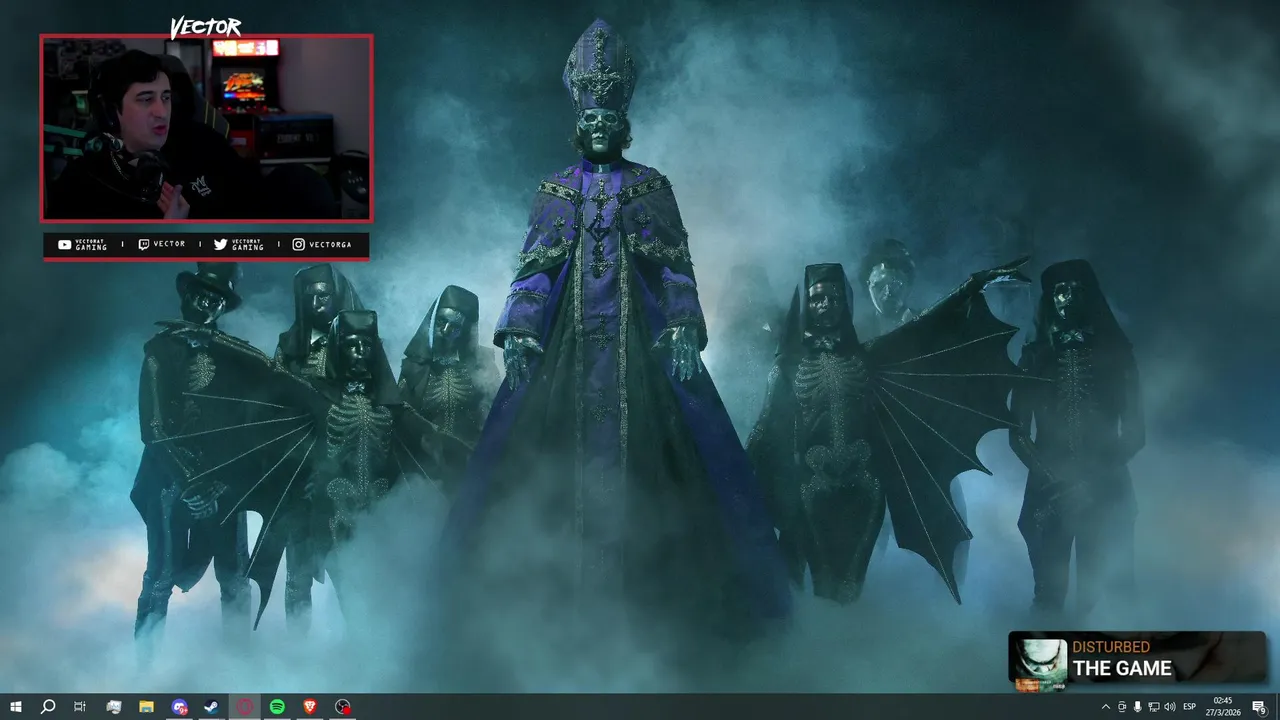The image size is (1280, 720).
Task: Open Brave browser from the taskbar
Action: pos(310,707)
